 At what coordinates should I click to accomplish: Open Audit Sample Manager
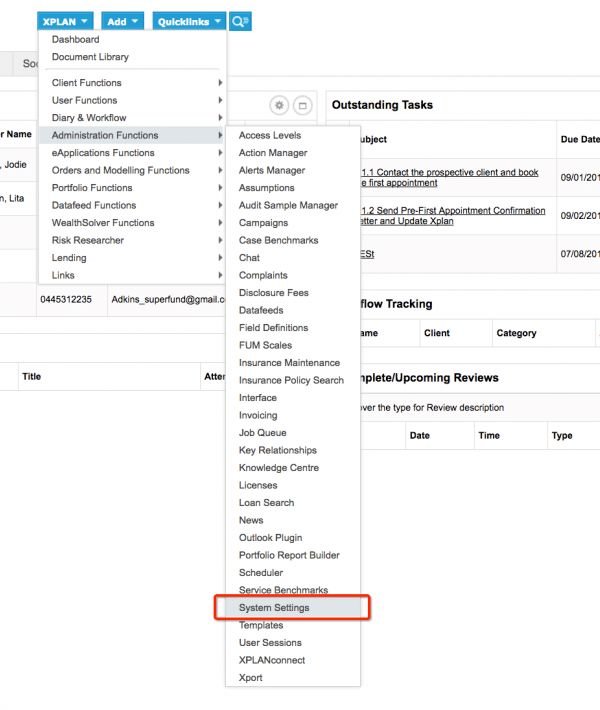(x=288, y=205)
